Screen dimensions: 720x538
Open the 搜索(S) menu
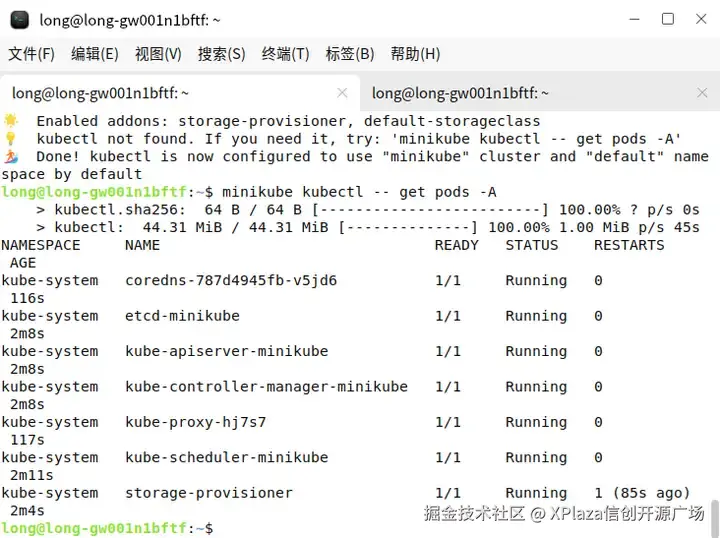pyautogui.click(x=221, y=54)
